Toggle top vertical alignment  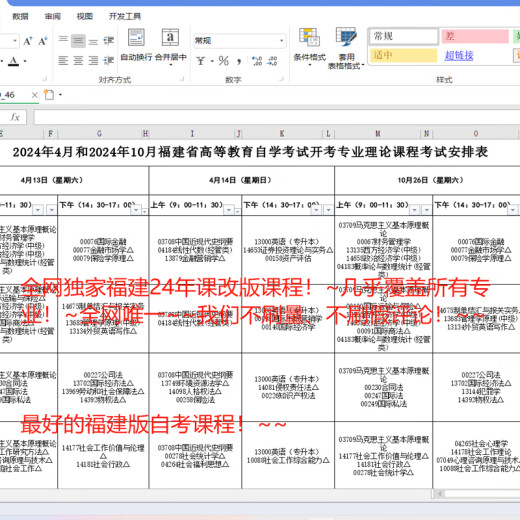tap(63, 41)
